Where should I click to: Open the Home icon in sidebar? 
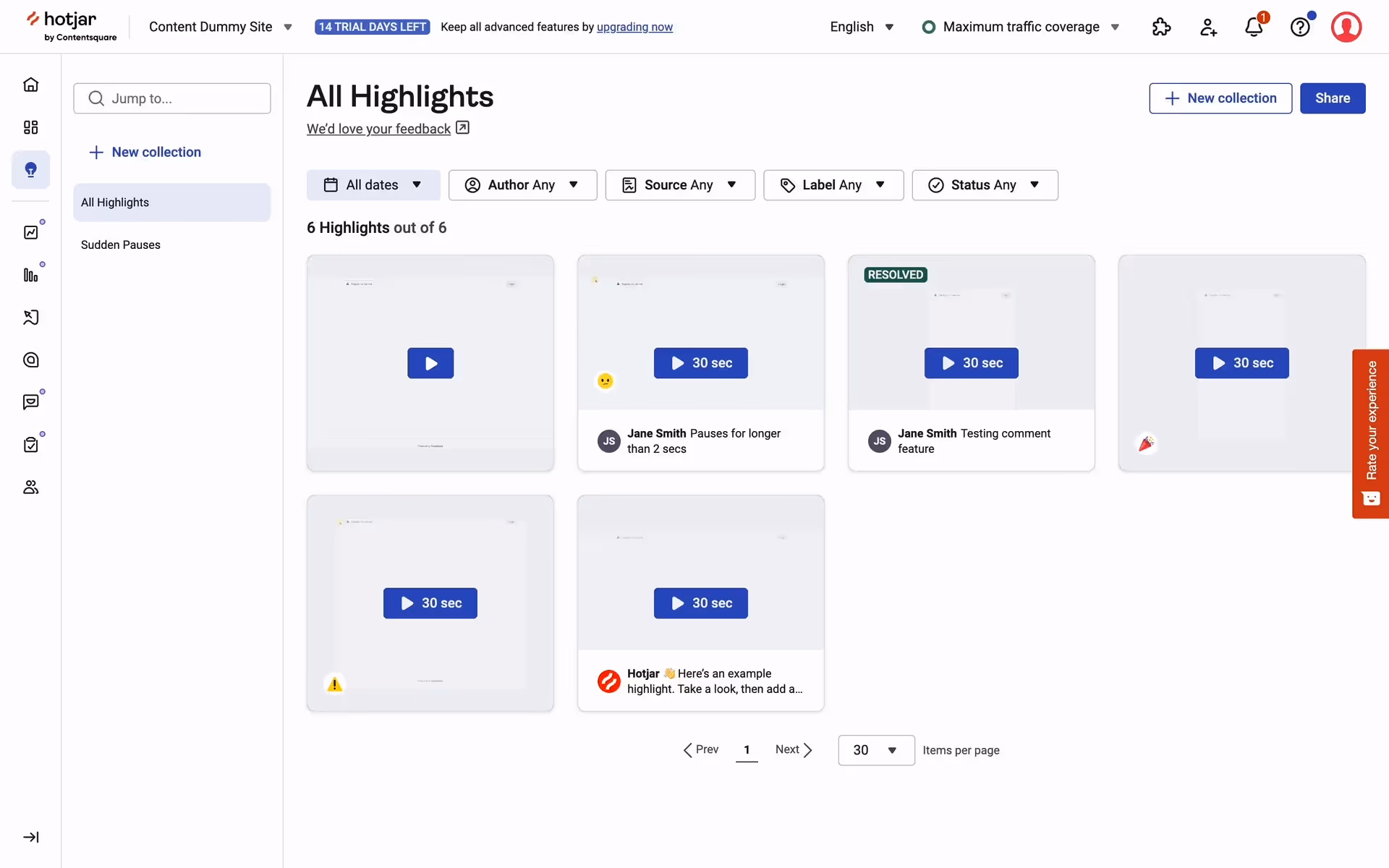click(x=30, y=85)
